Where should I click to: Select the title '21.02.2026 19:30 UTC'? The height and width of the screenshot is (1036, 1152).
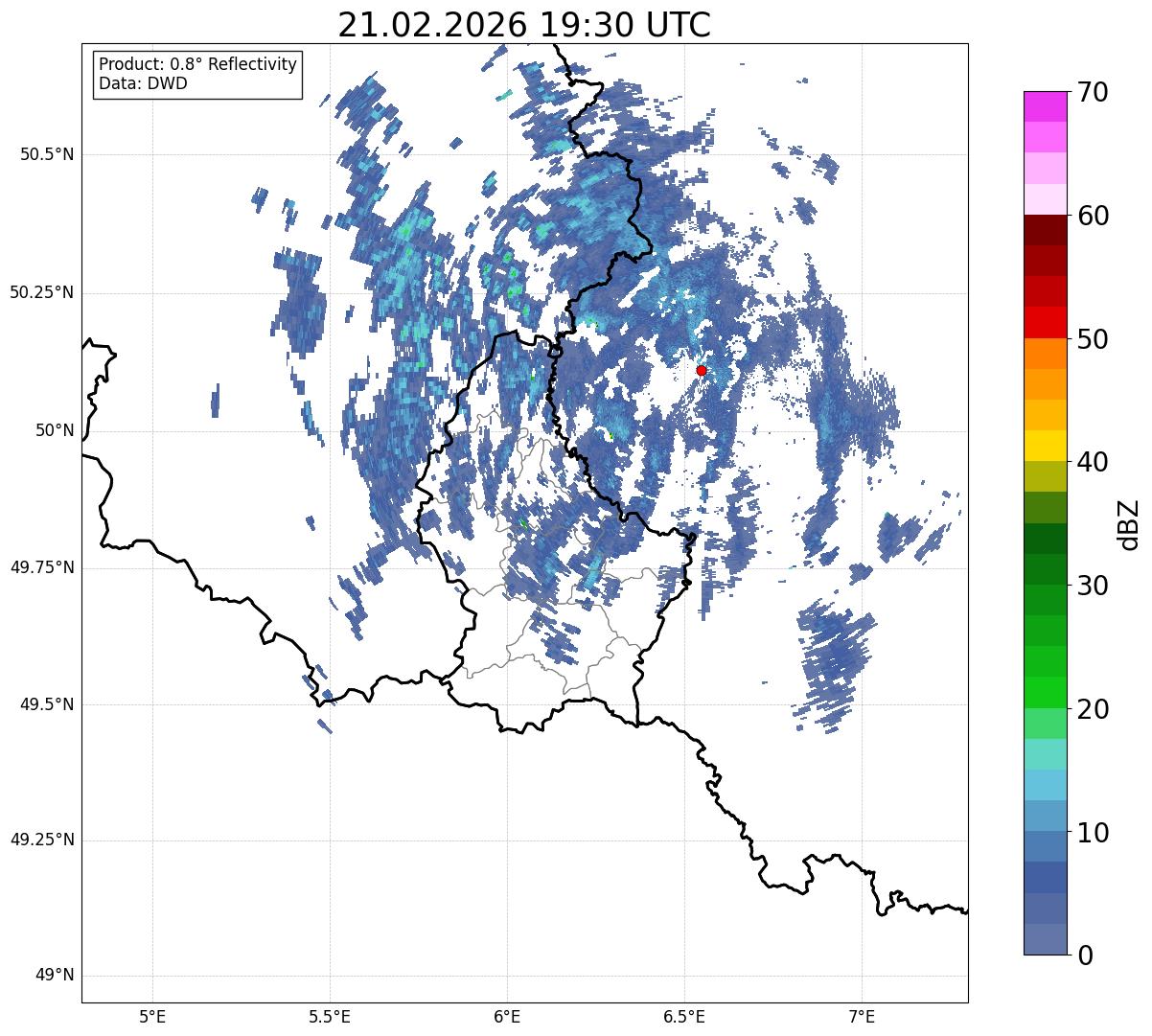pyautogui.click(x=524, y=25)
